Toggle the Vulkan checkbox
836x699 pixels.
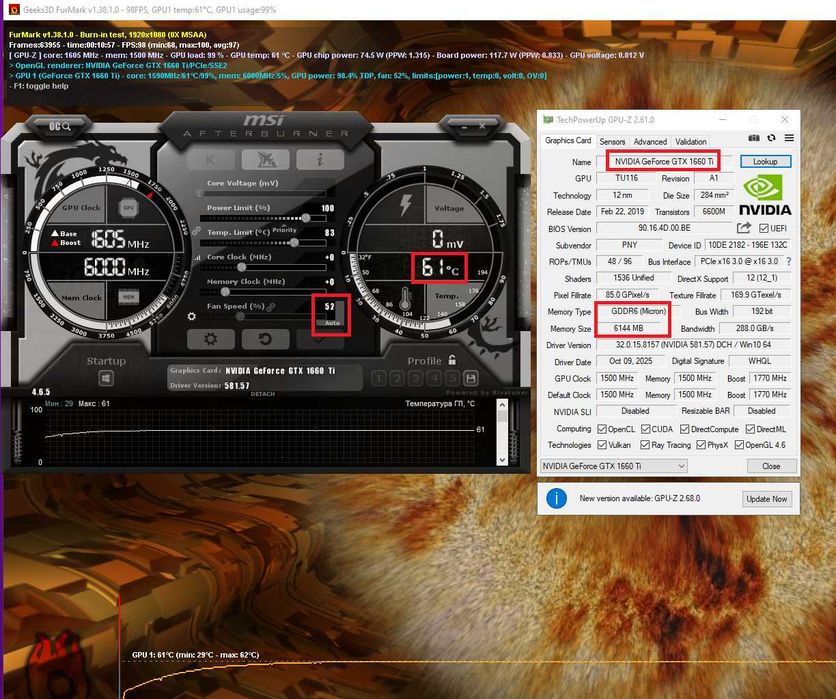coord(602,445)
